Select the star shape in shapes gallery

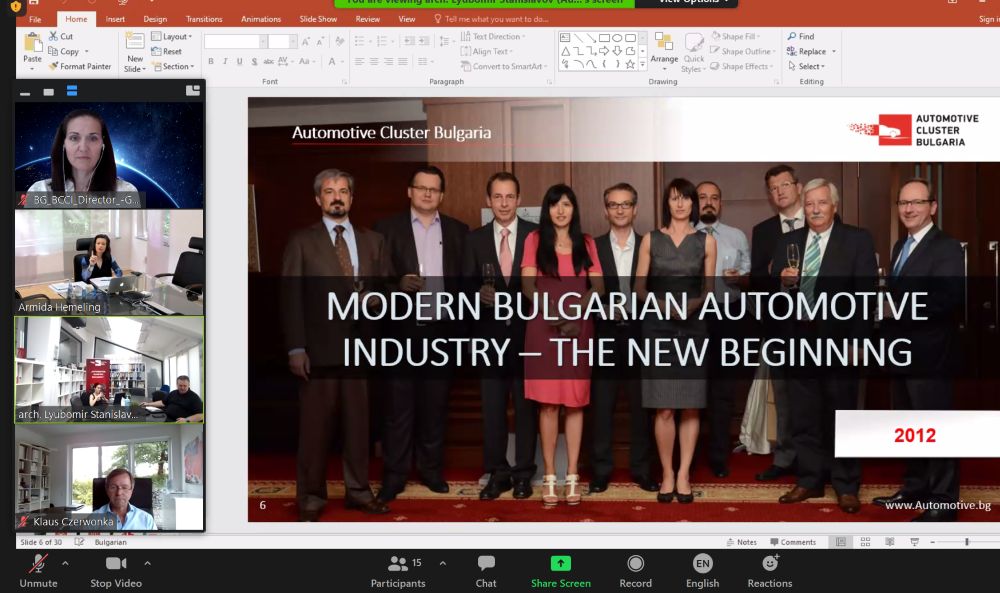coord(630,64)
